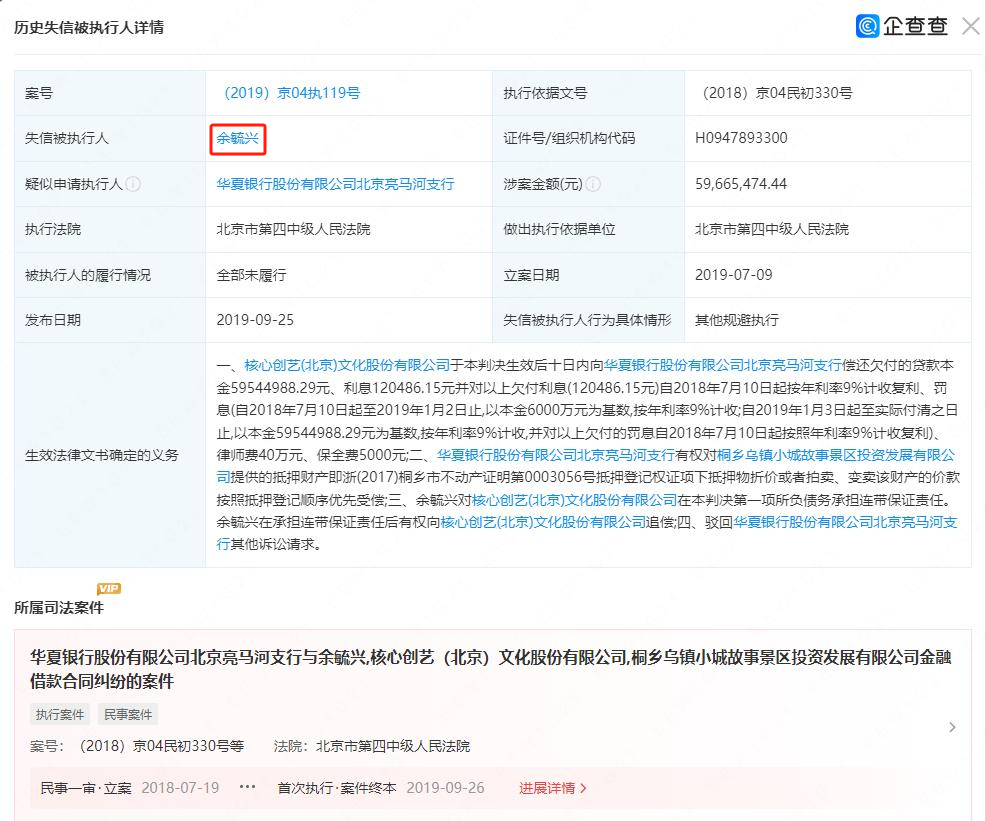Click 进展详情 link in case card

pyautogui.click(x=553, y=788)
